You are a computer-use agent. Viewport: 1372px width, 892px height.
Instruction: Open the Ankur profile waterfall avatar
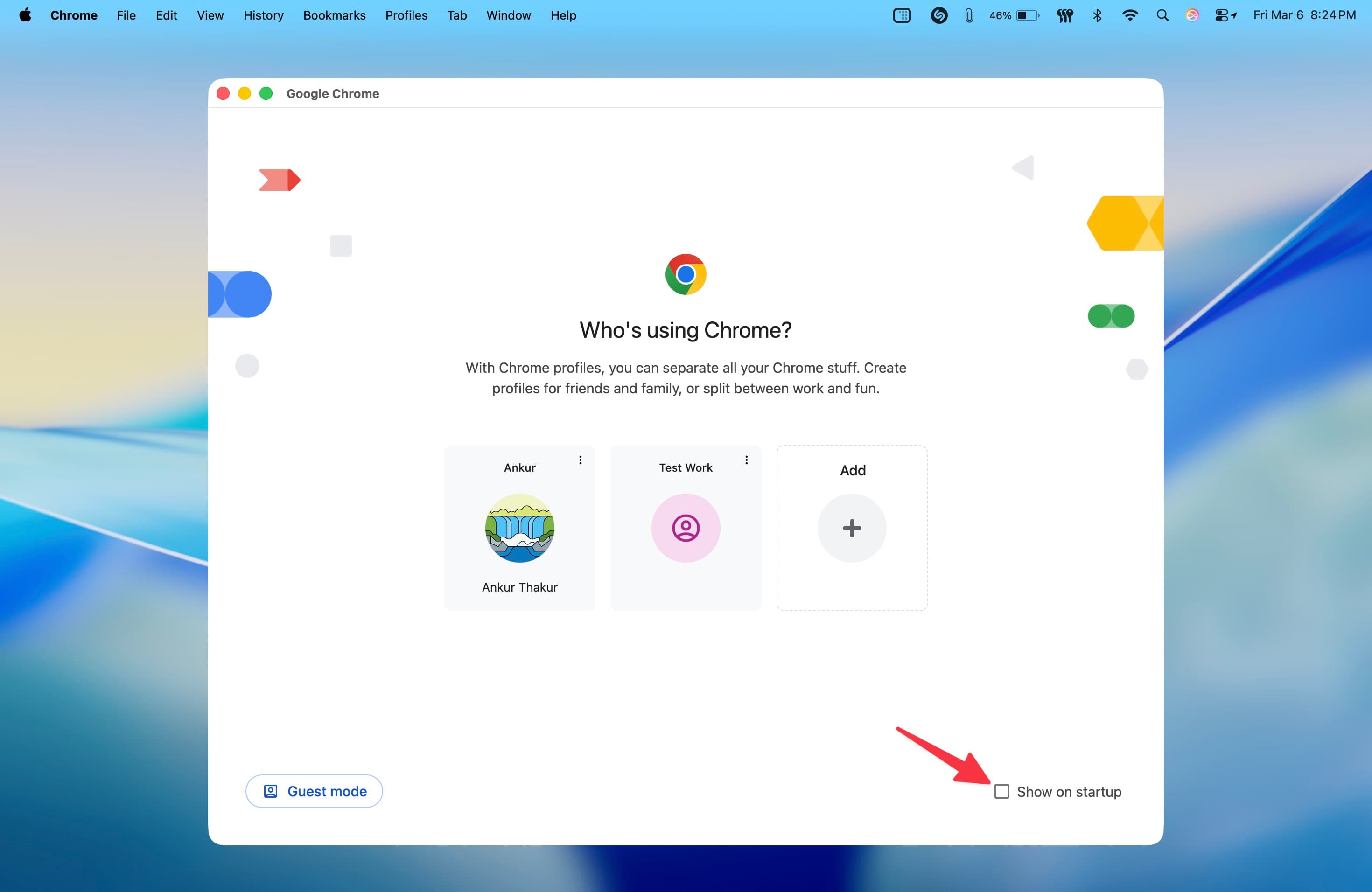coord(519,528)
